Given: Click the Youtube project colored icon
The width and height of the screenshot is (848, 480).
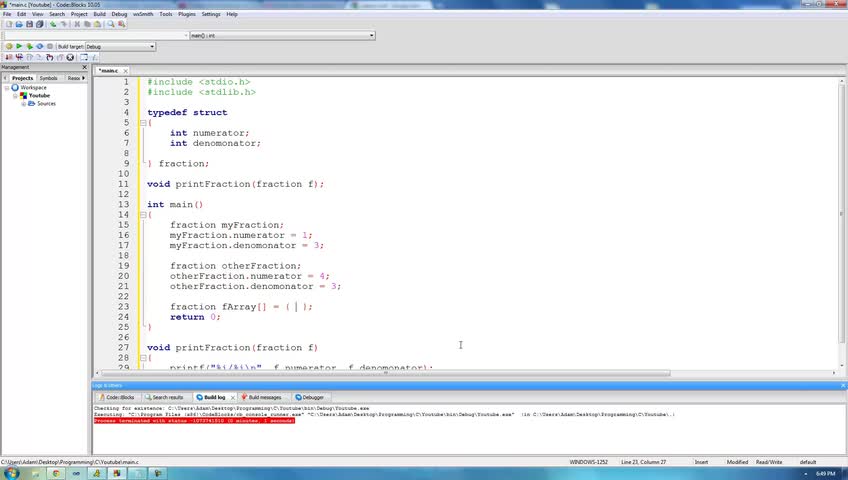Looking at the screenshot, I should tap(23, 95).
